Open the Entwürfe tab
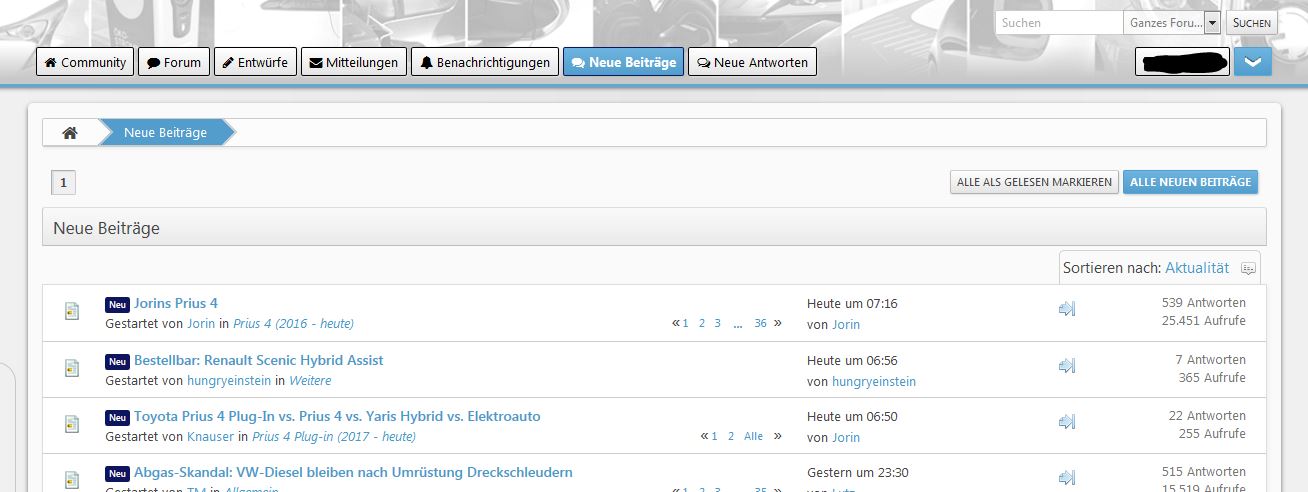 [x=255, y=62]
